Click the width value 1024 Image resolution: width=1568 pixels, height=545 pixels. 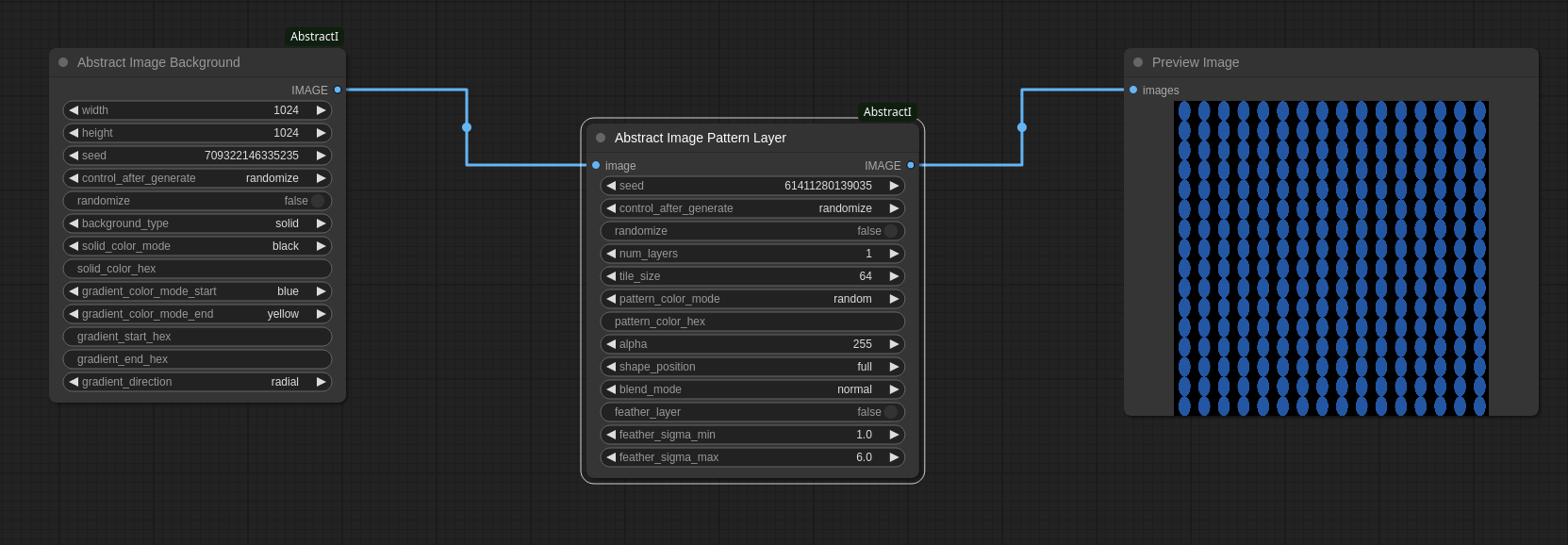(x=286, y=110)
